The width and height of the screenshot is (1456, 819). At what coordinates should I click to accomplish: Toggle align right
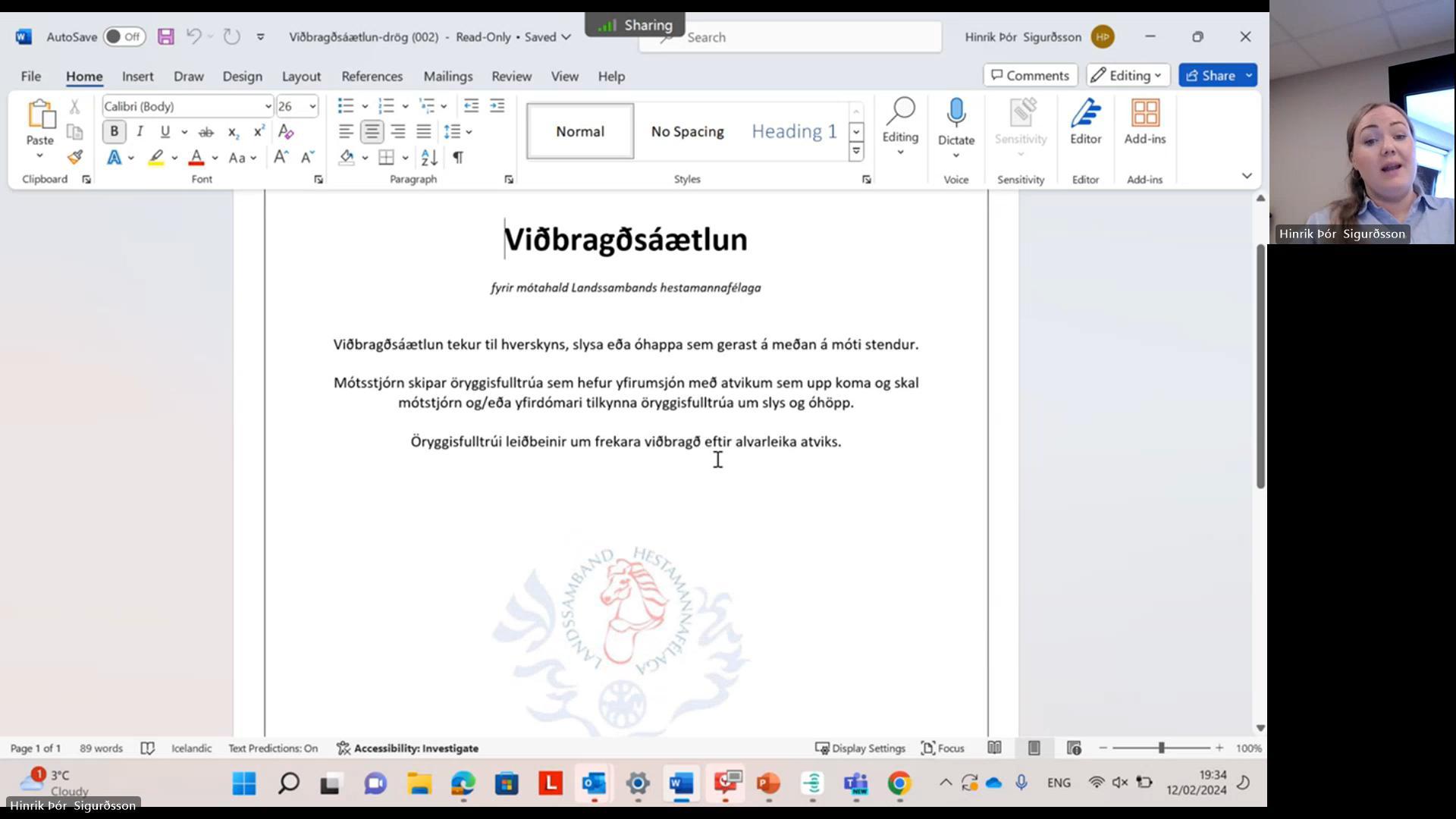(397, 132)
